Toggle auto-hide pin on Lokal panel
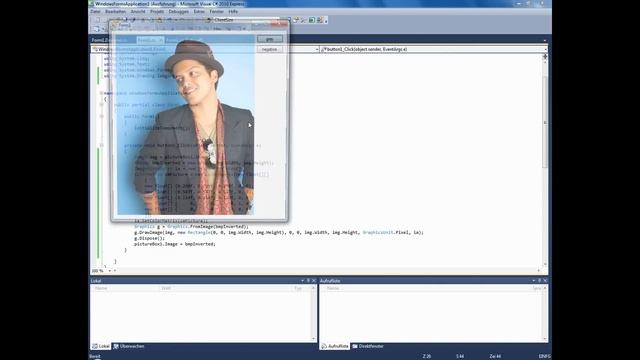This screenshot has height=360, width=640. [308, 280]
